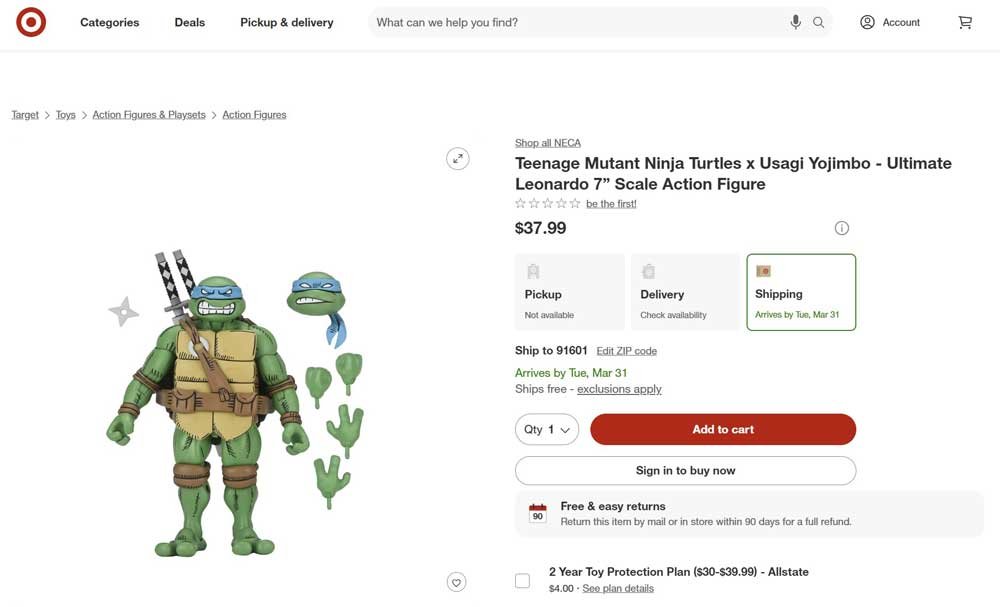This screenshot has height=607, width=1000.
Task: Open the Deals menu item
Action: [x=189, y=22]
